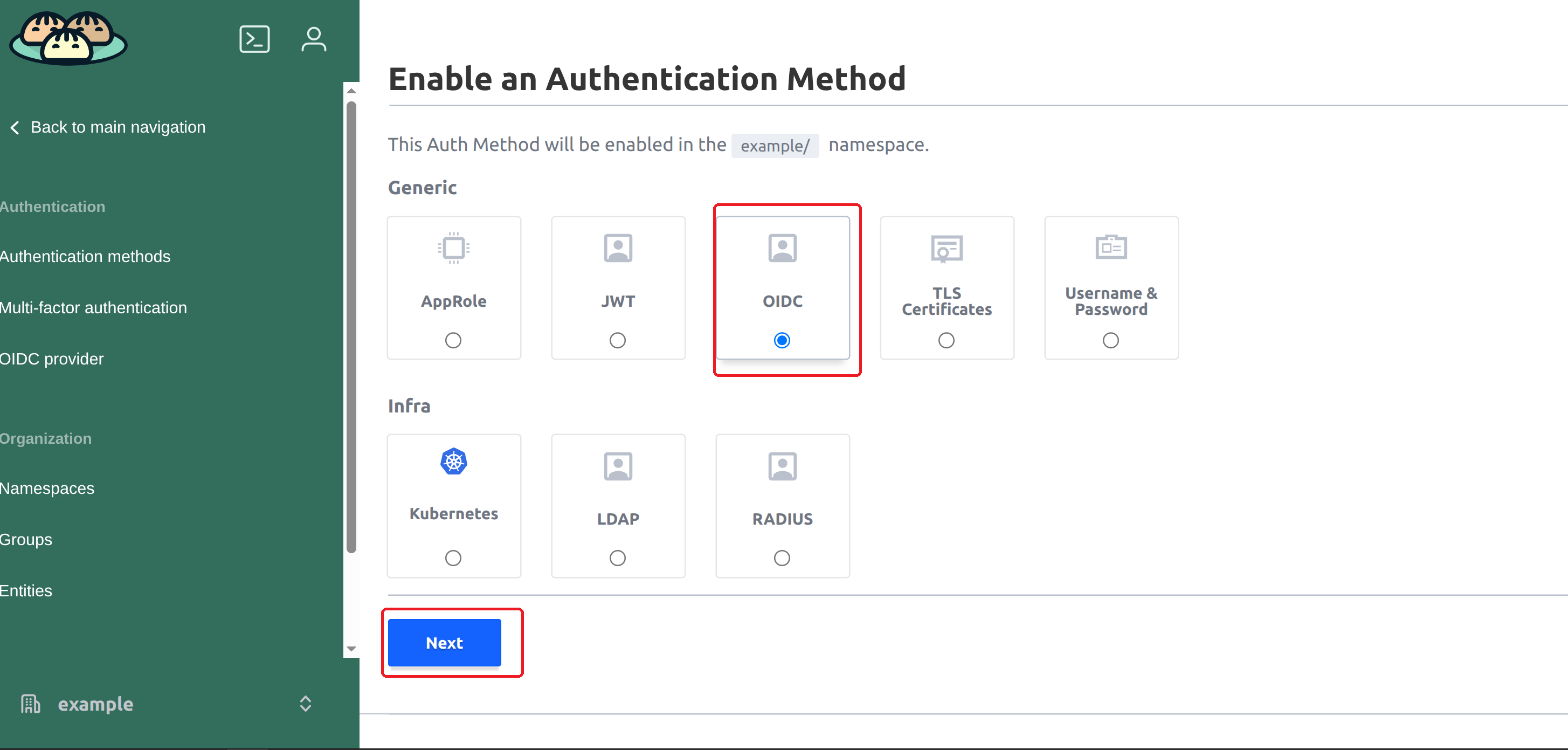This screenshot has width=1568, height=750.
Task: Click the RADIUS person icon
Action: (x=782, y=467)
